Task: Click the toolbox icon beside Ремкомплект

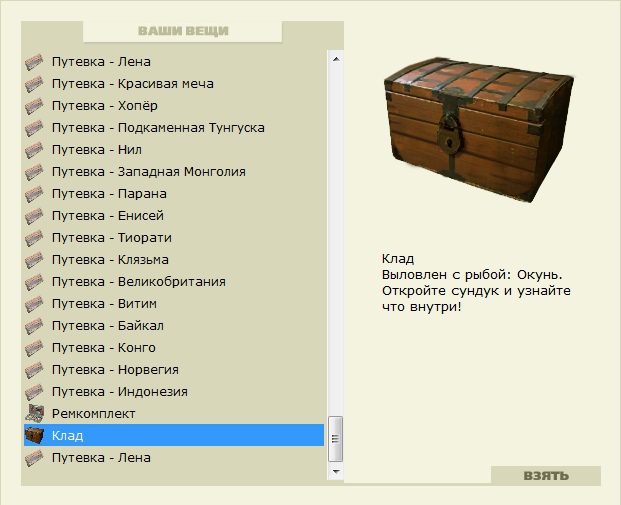Action: 34,414
